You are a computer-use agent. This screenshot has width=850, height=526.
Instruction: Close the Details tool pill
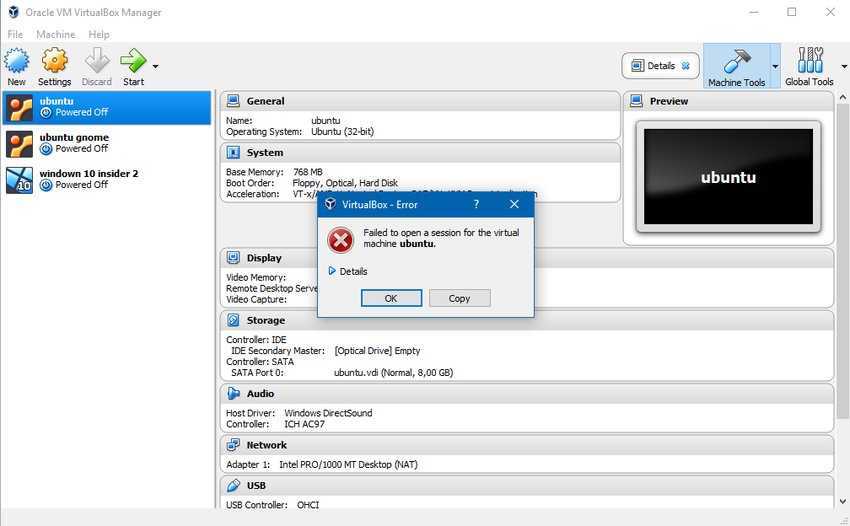[686, 66]
